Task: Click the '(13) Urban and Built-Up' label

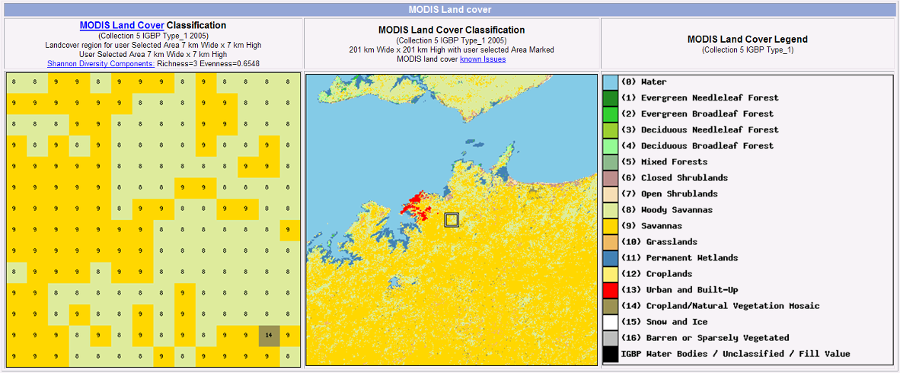Action: (680, 290)
